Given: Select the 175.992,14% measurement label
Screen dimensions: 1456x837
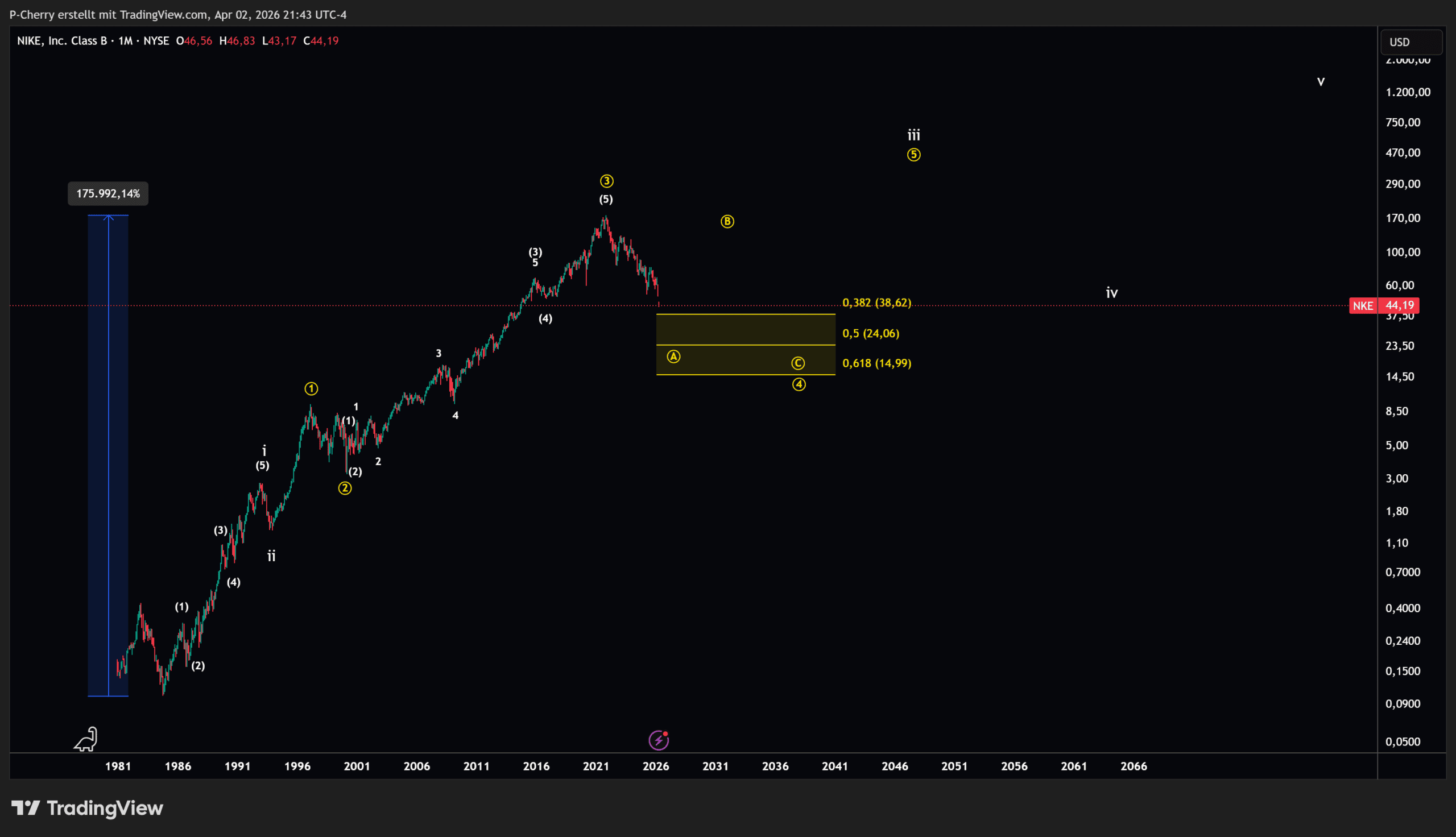Looking at the screenshot, I should [x=108, y=194].
